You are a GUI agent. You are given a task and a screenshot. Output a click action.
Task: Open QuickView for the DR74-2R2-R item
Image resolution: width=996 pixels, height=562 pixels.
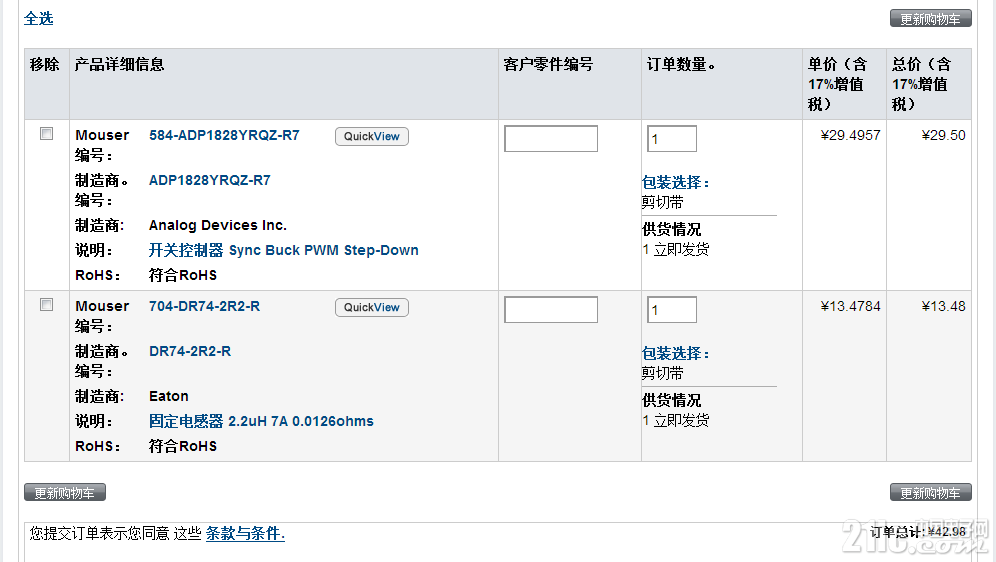click(372, 307)
